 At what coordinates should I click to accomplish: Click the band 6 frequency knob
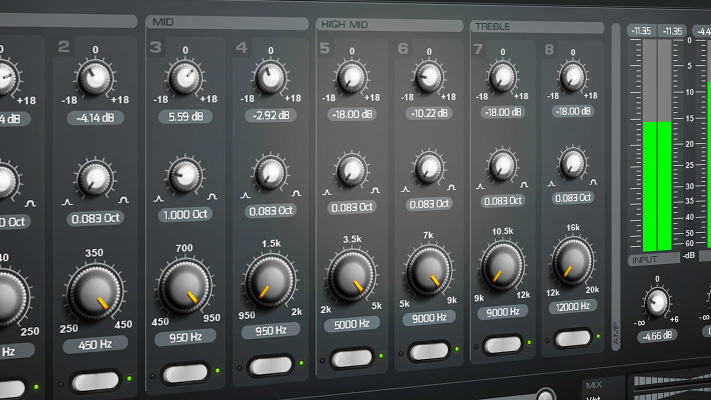(430, 270)
